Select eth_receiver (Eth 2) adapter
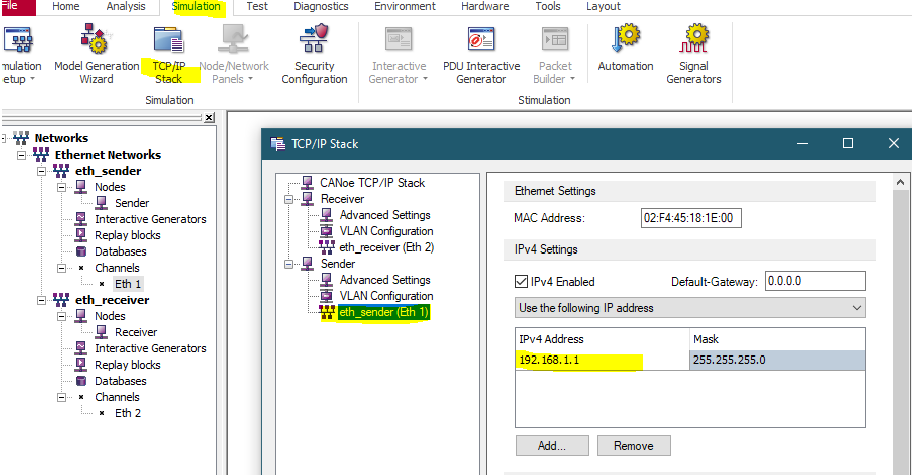The image size is (912, 476). (386, 247)
